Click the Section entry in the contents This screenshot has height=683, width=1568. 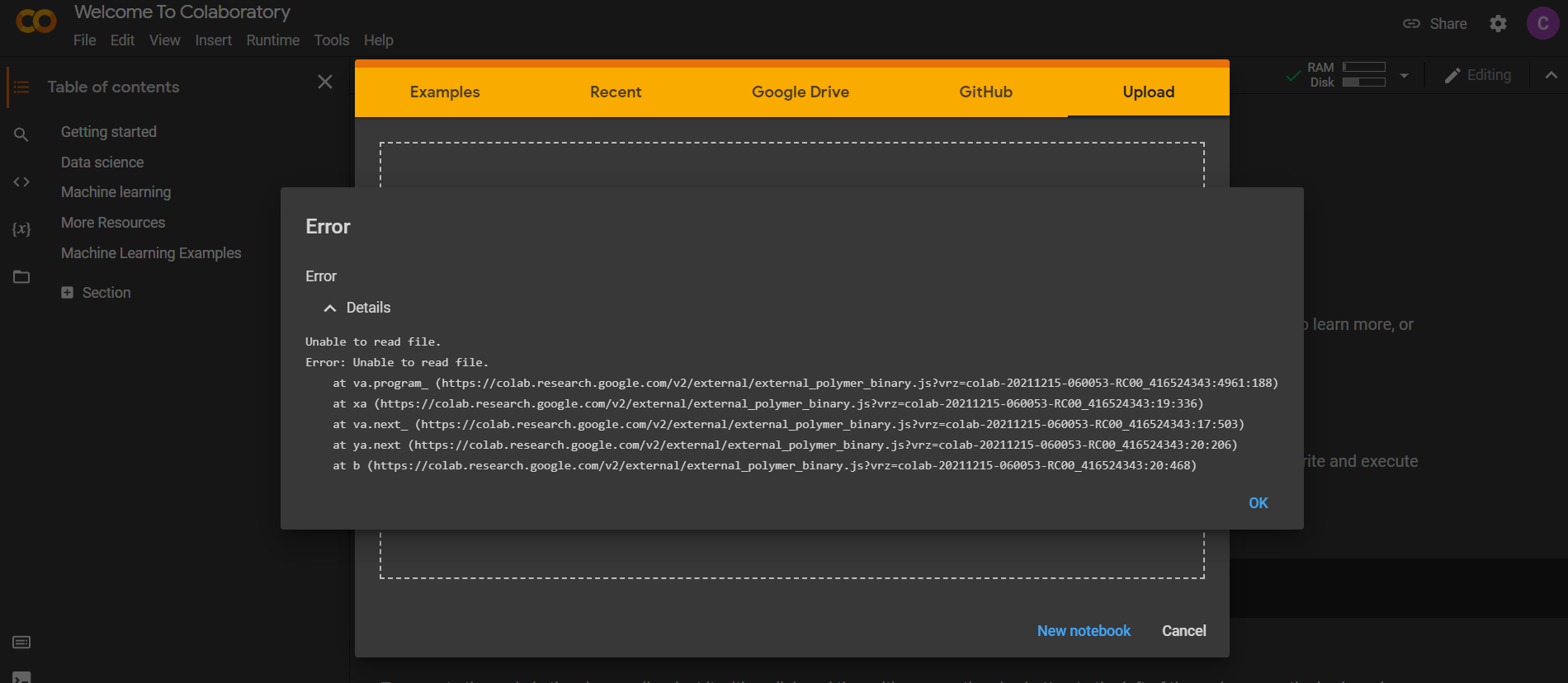pyautogui.click(x=106, y=293)
